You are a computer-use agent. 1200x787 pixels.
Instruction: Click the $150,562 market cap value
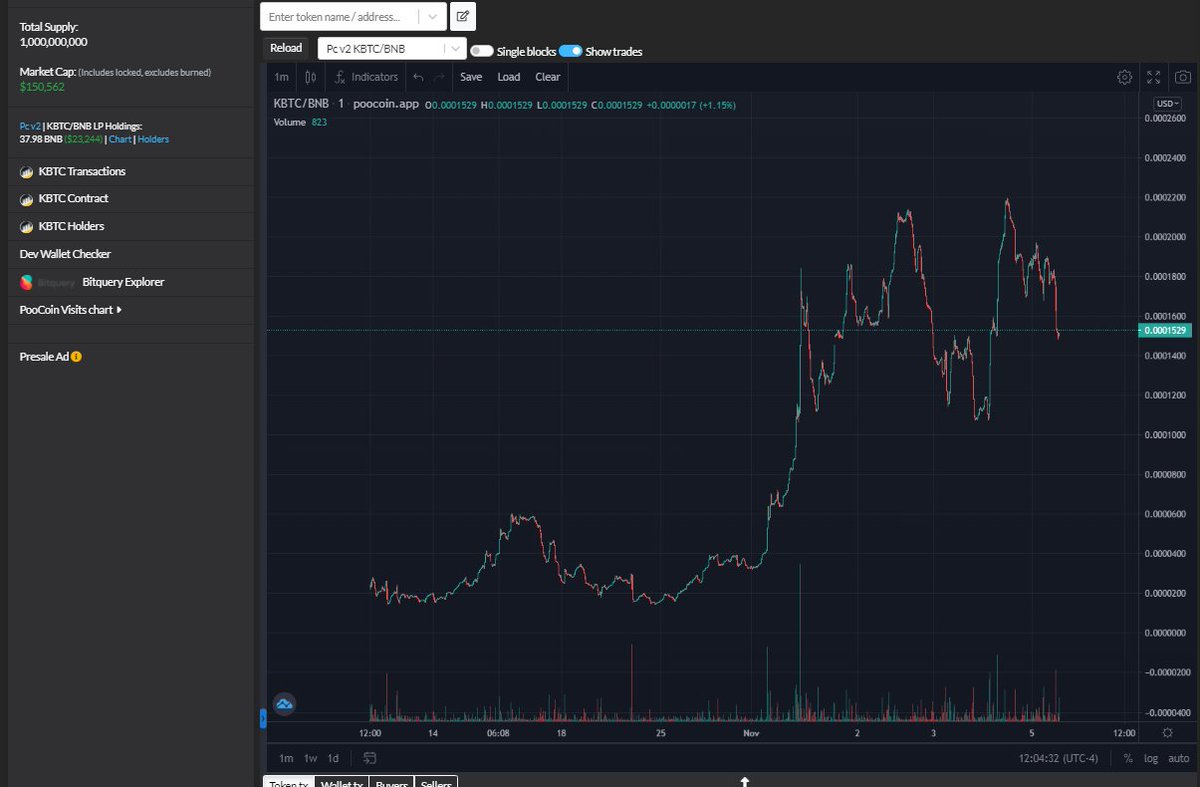[42, 87]
